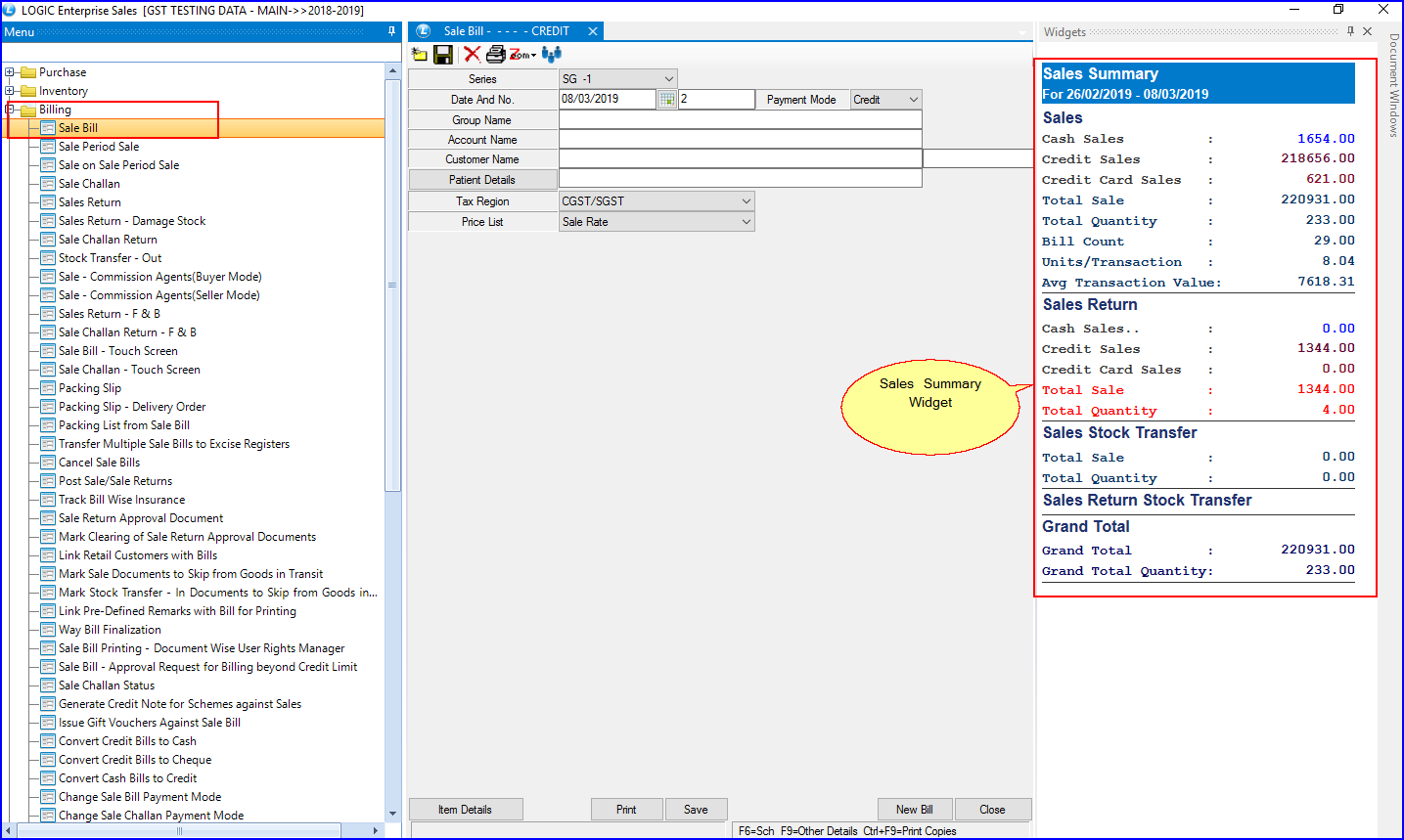The image size is (1404, 840).
Task: Open the Tax Region CGST/SGST dropdown
Action: tap(747, 201)
